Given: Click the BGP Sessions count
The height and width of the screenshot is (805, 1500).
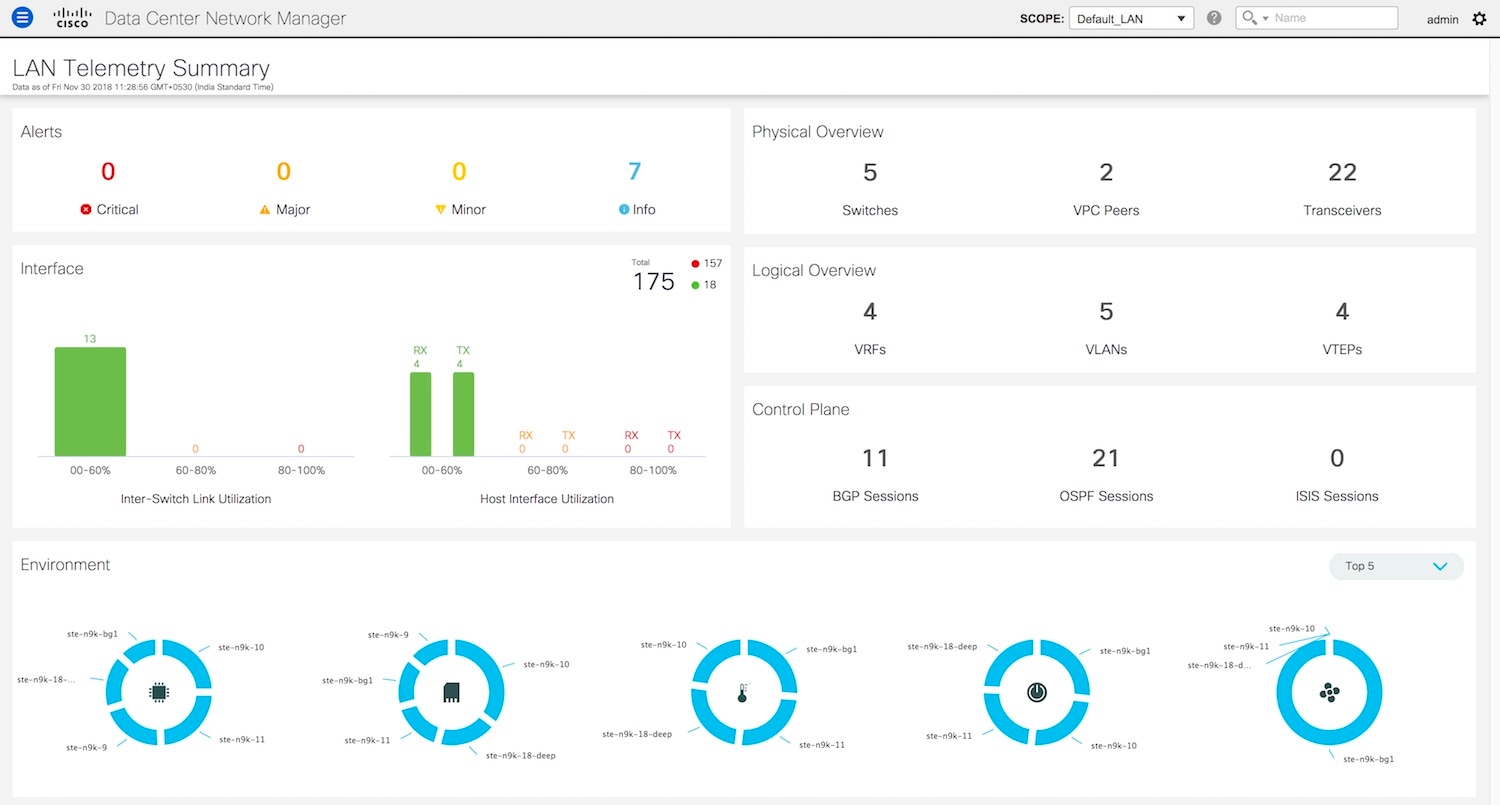Looking at the screenshot, I should [875, 458].
